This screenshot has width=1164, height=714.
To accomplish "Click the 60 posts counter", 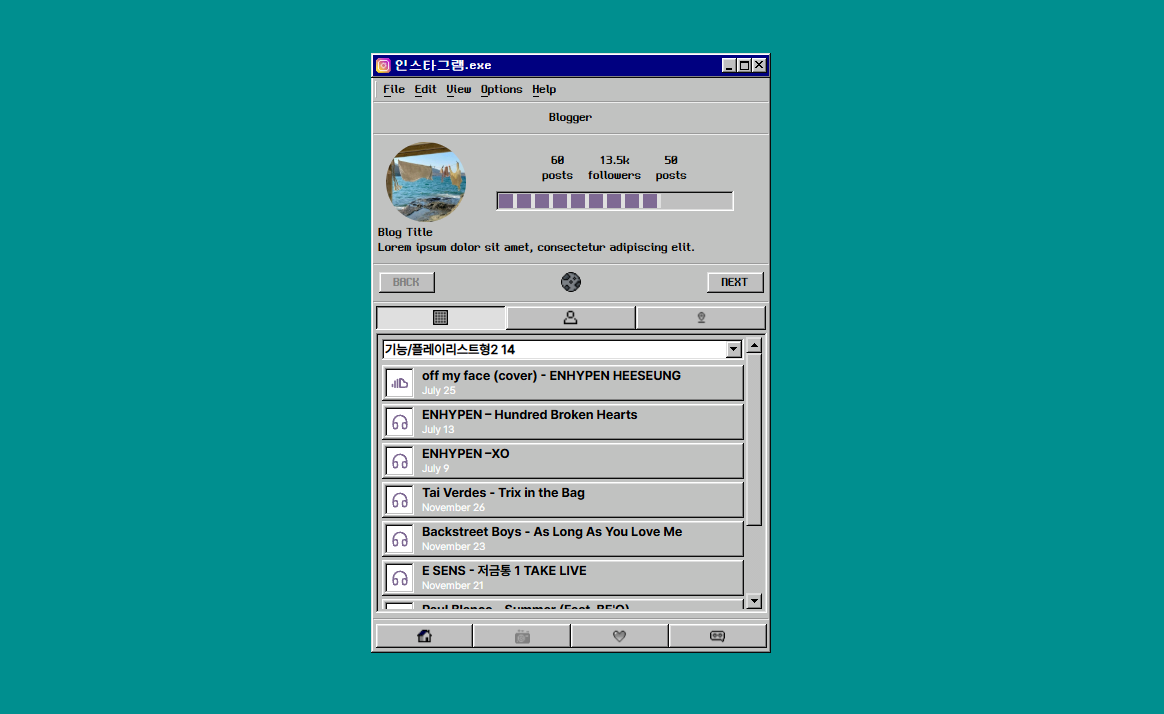I will (557, 168).
